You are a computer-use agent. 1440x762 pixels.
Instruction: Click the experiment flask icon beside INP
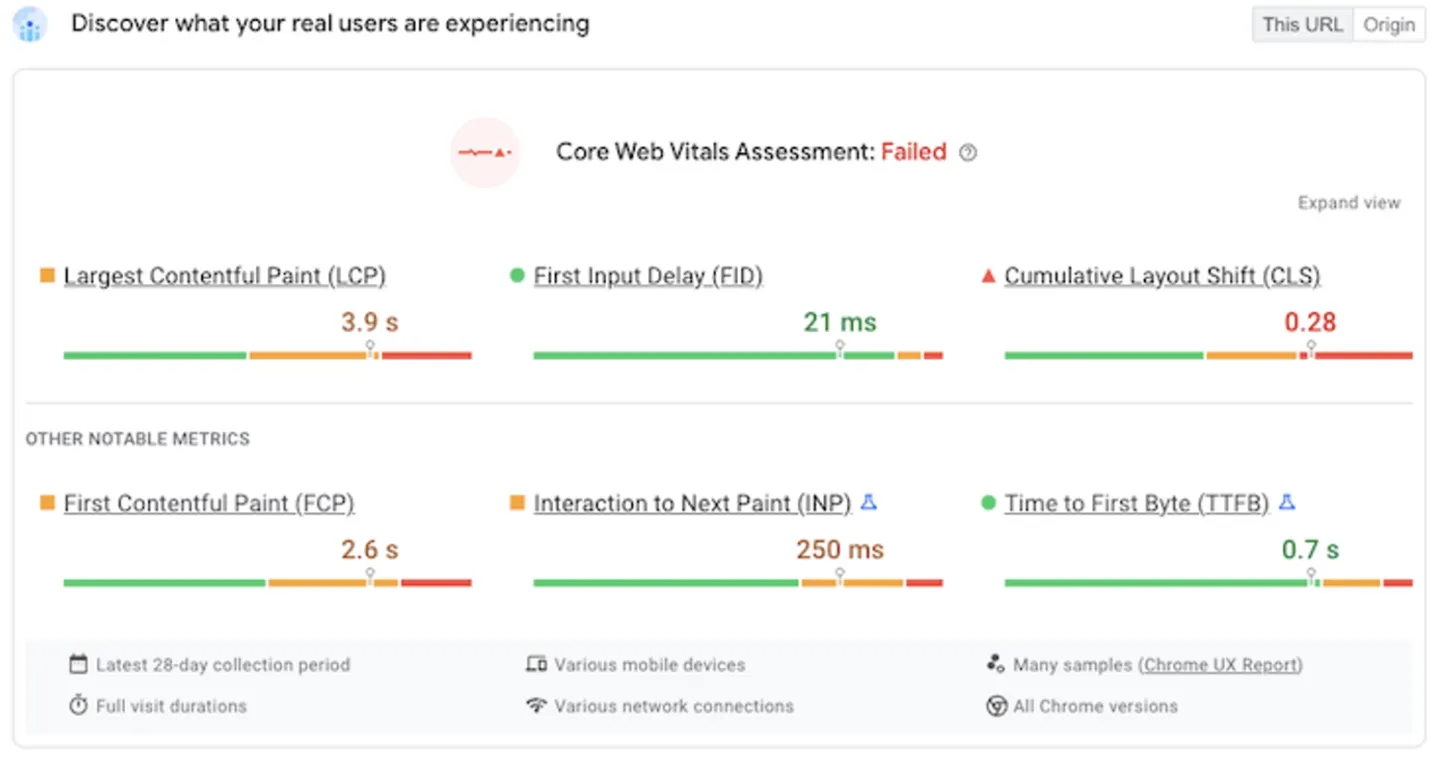coord(869,503)
